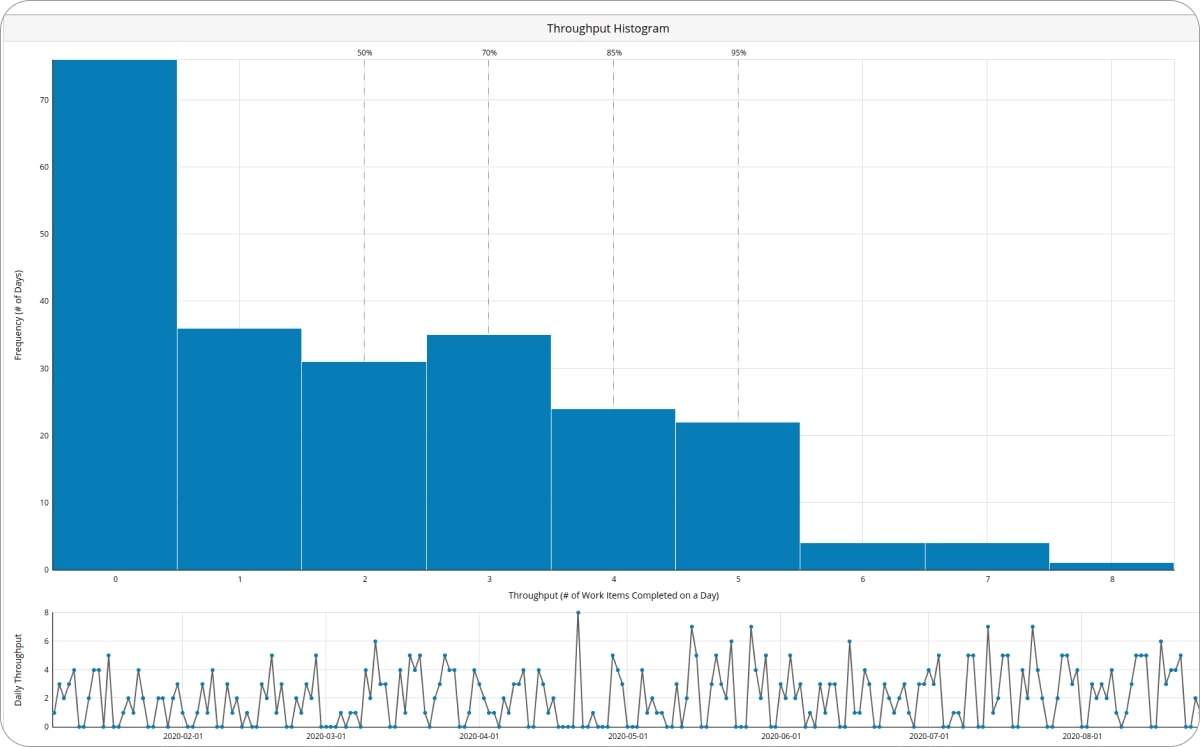Click the smallest bar at throughput 8
Image resolution: width=1200 pixels, height=747 pixels.
coord(1111,566)
